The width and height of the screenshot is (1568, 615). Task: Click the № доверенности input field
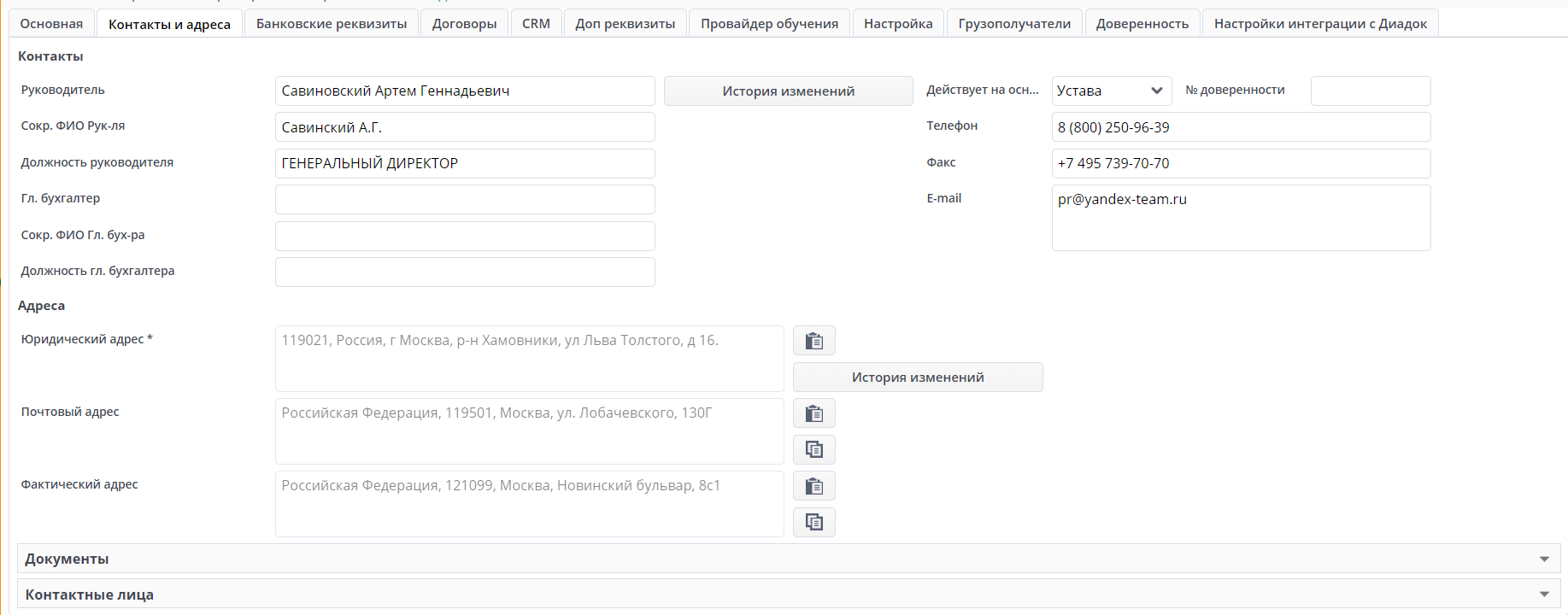[1371, 91]
